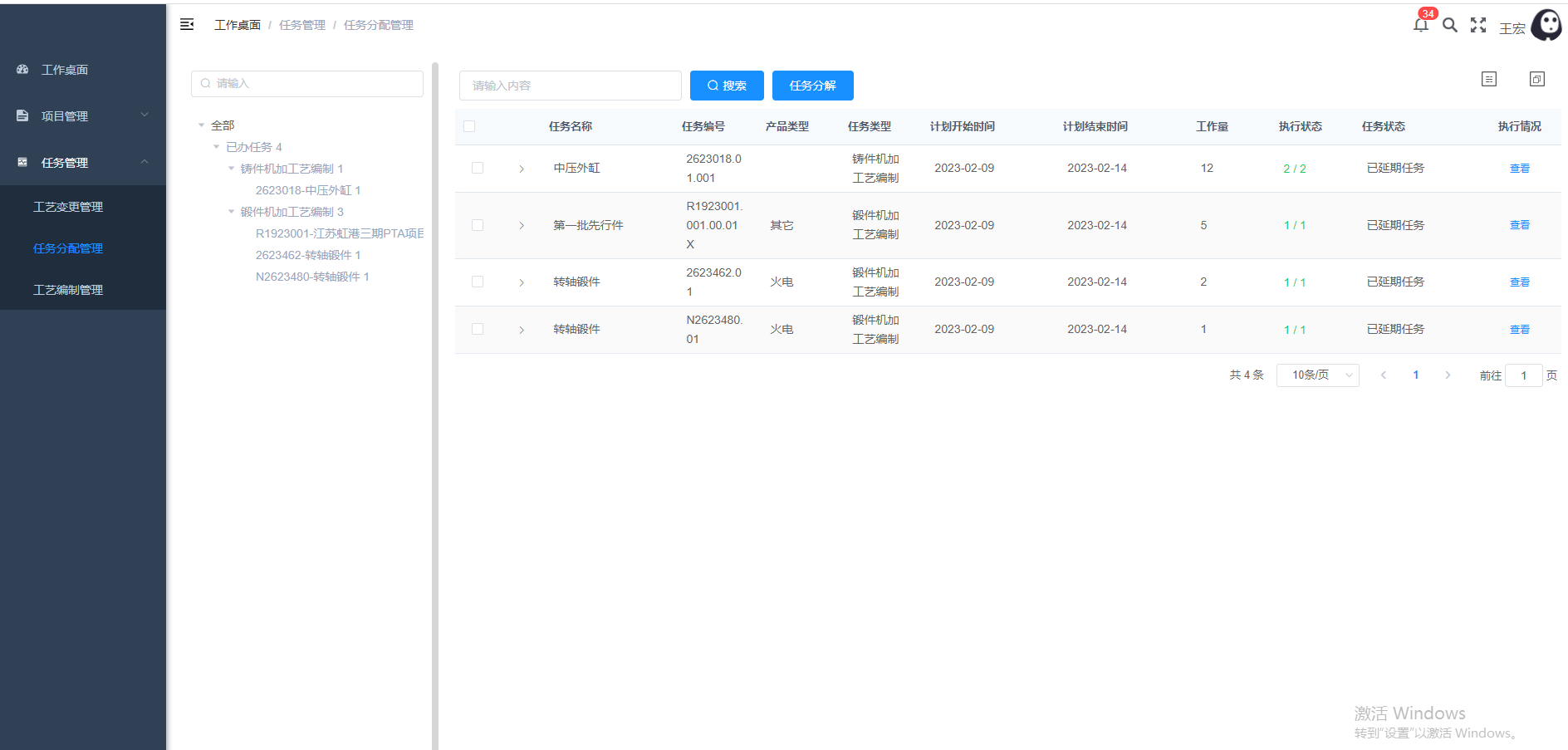Click the 执行状态 column header
The width and height of the screenshot is (1568, 750).
1301,126
